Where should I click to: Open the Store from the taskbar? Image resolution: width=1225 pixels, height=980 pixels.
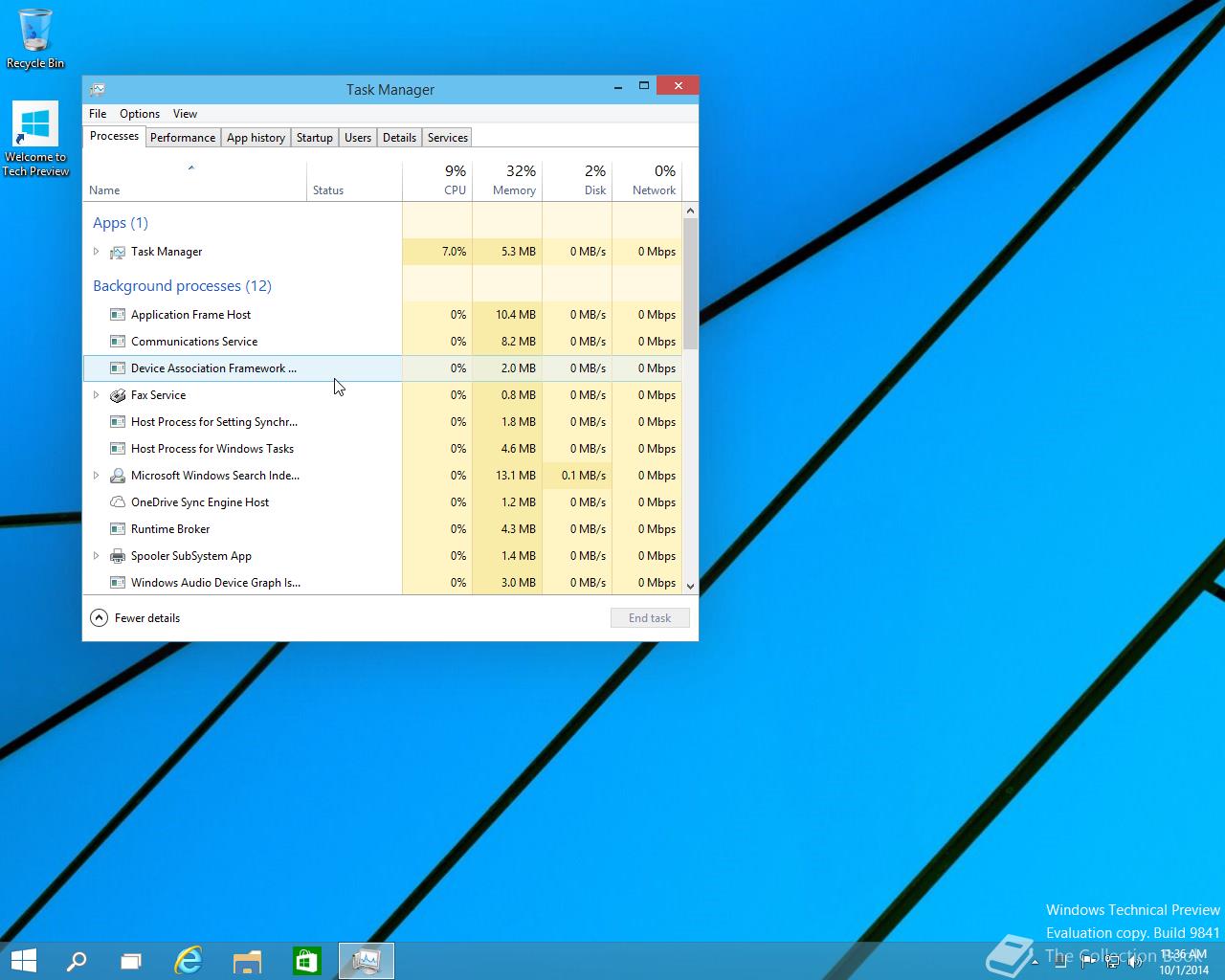pos(307,961)
